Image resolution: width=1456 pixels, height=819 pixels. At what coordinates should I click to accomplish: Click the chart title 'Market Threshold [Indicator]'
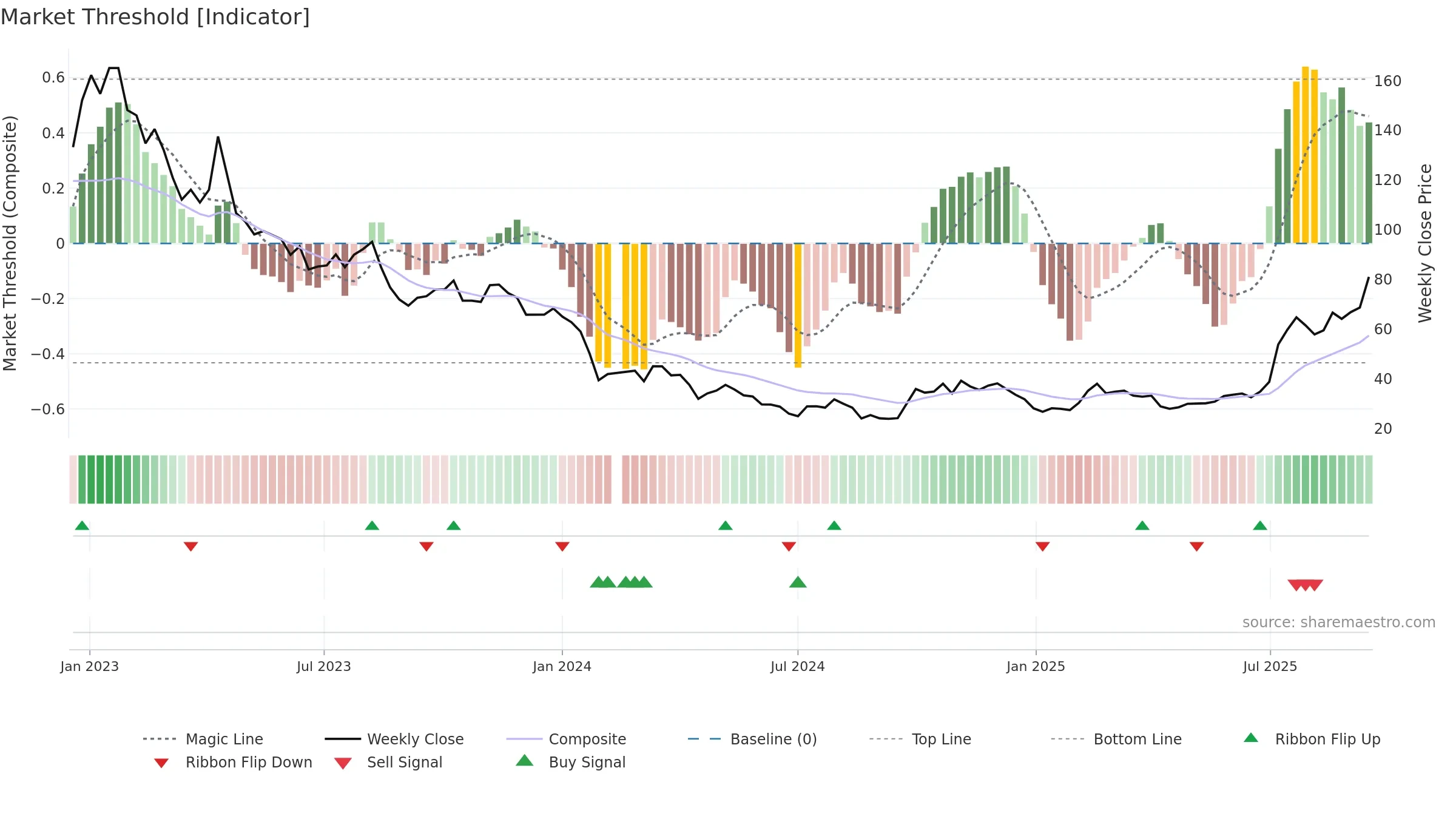155,17
